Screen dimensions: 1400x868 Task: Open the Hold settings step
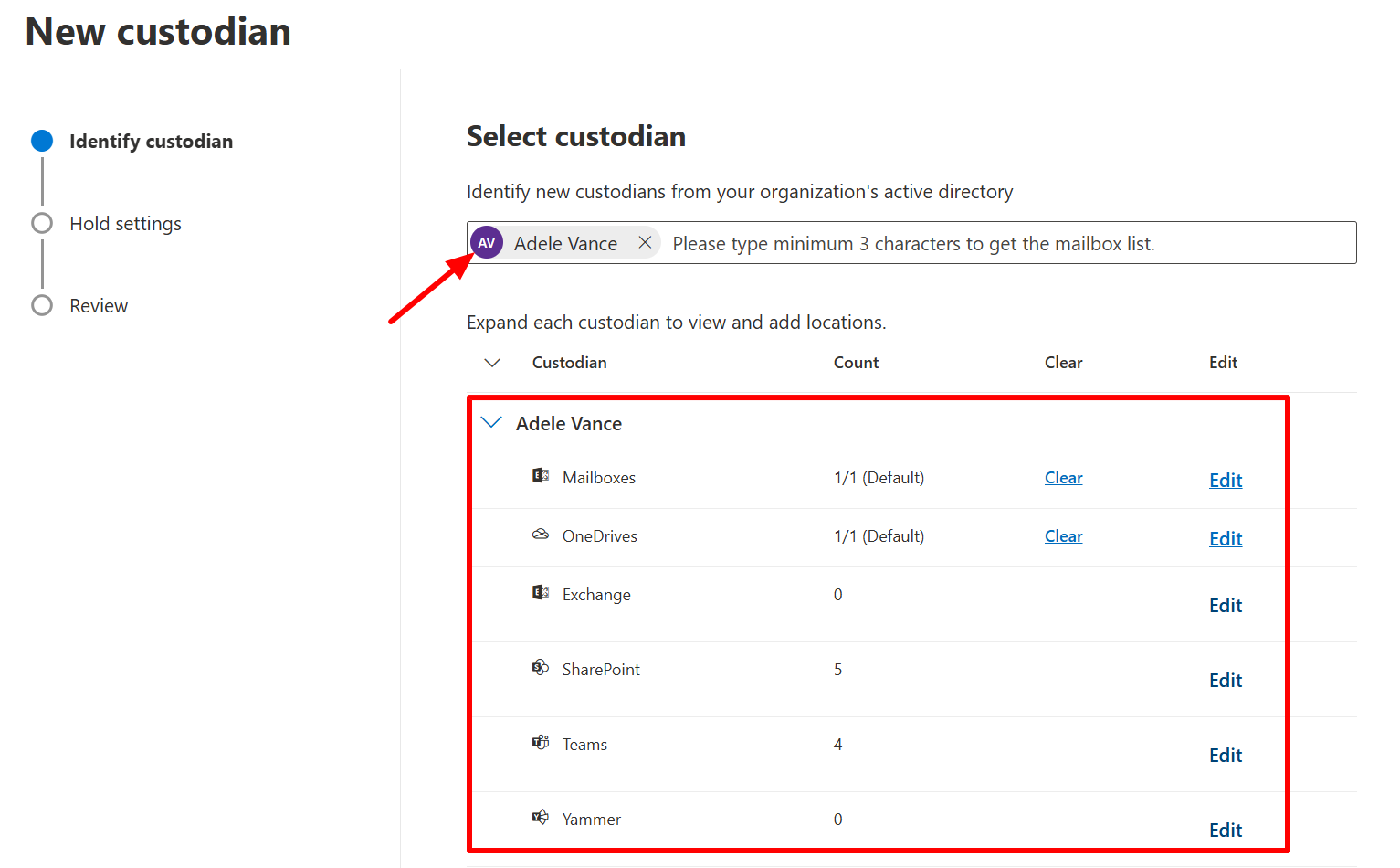coord(125,223)
